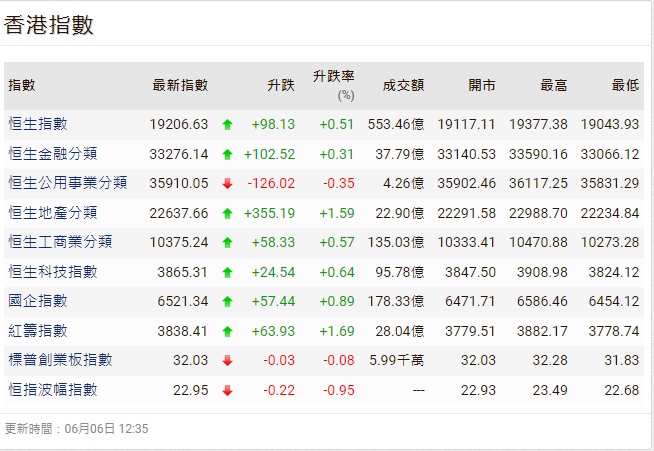This screenshot has width=654, height=451.
Task: Select the opening value 19117.11
Action: (x=466, y=124)
